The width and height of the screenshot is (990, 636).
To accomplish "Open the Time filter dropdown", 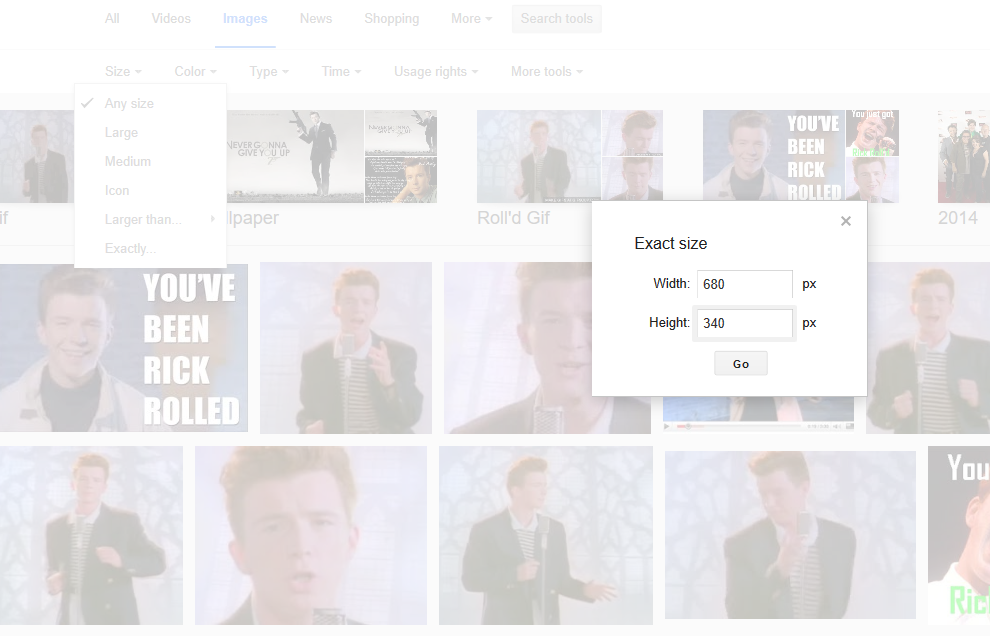I will pos(341,71).
